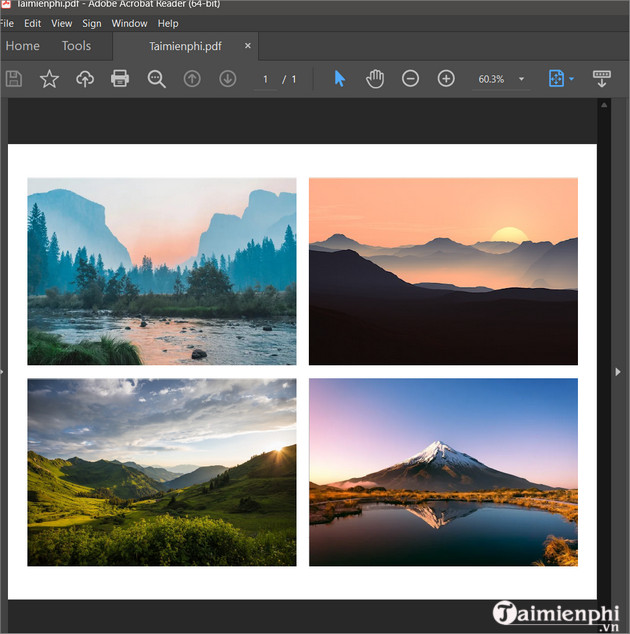Open the Edit menu
The image size is (630, 634).
(x=32, y=23)
